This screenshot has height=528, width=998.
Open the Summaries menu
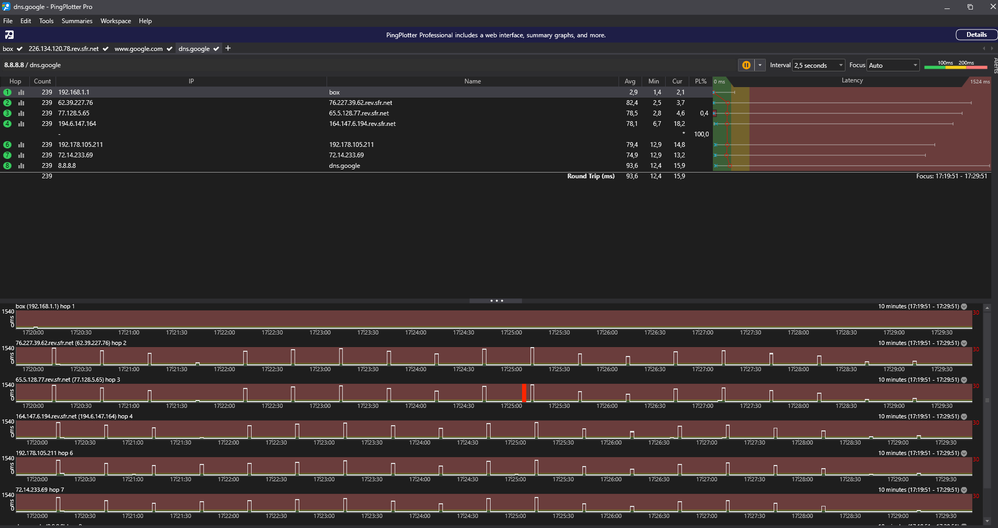point(77,21)
